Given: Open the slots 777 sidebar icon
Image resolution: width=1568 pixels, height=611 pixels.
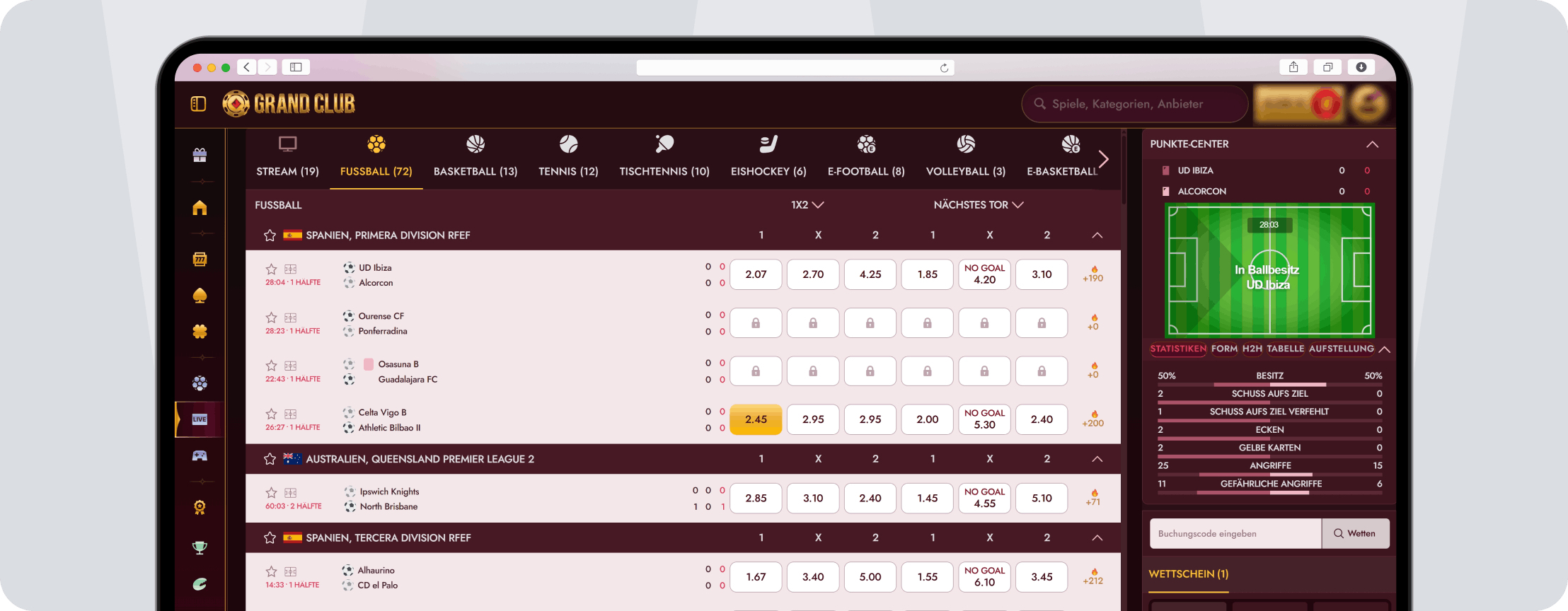Looking at the screenshot, I should tap(200, 259).
